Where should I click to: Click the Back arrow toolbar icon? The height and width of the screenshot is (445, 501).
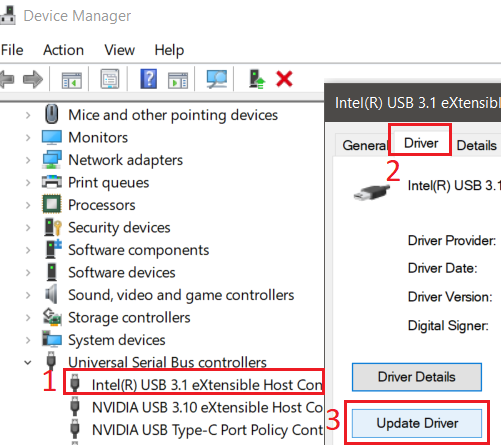coord(7,79)
